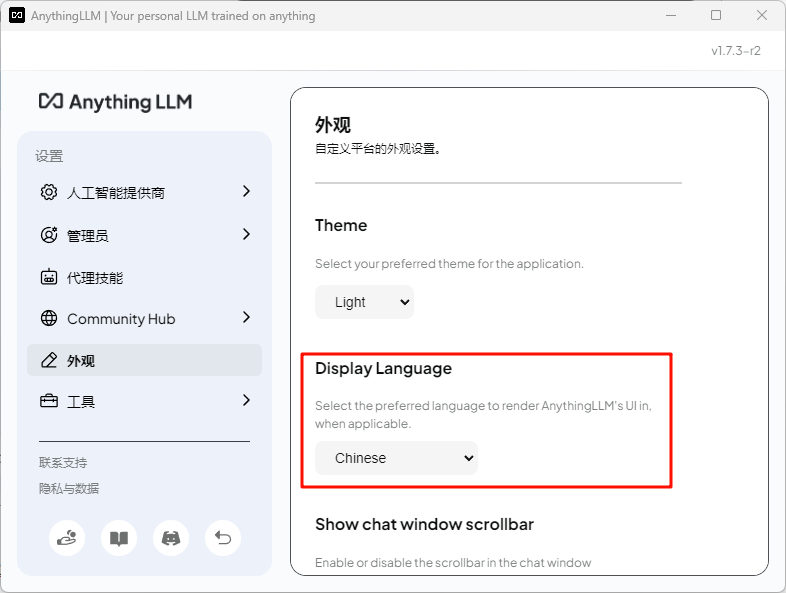Click the gear icon for 人工智能提供商
This screenshot has height=593, width=786.
(x=49, y=192)
